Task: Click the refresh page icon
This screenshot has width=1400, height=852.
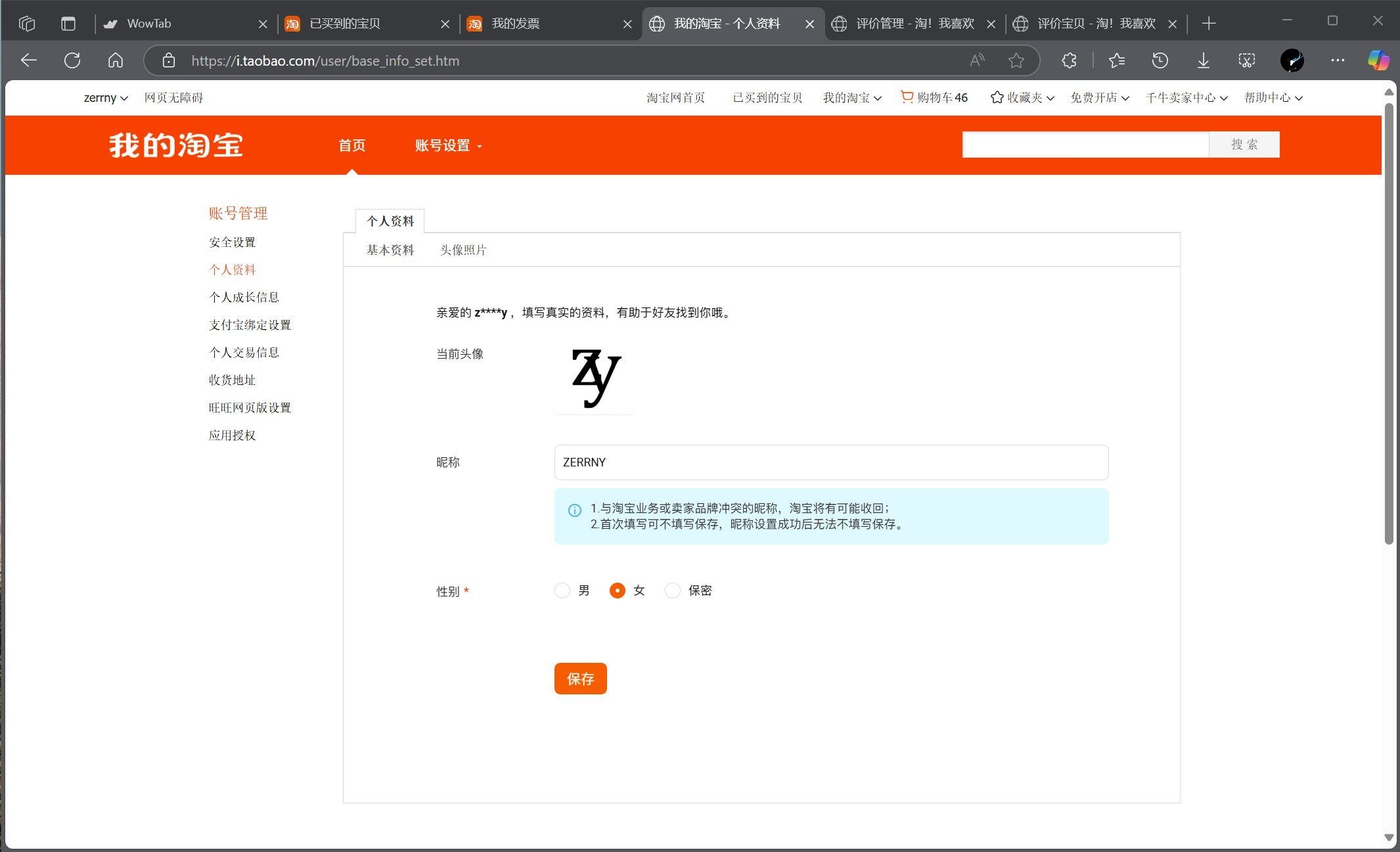Action: pyautogui.click(x=72, y=60)
